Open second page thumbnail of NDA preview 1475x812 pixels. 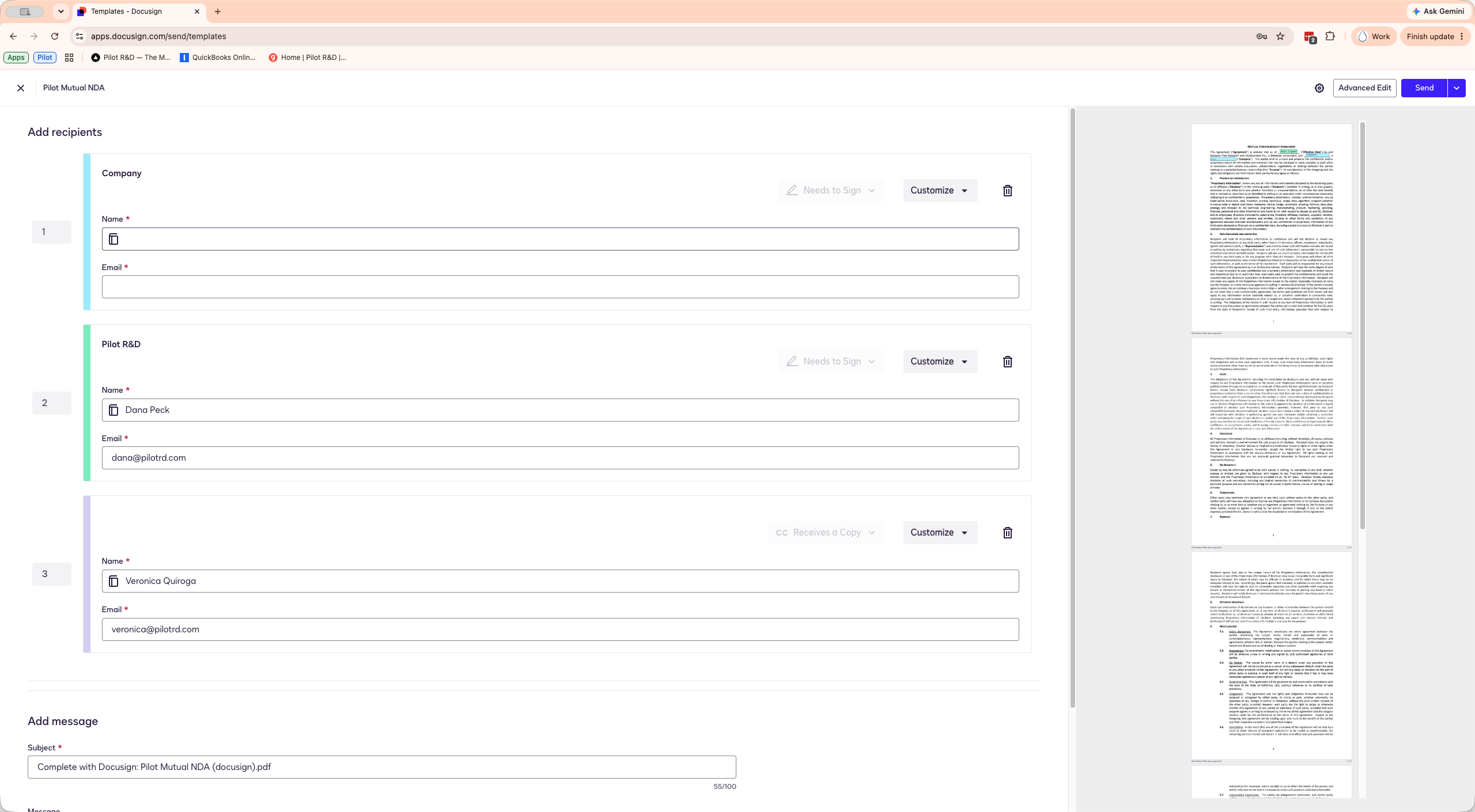pos(1271,441)
